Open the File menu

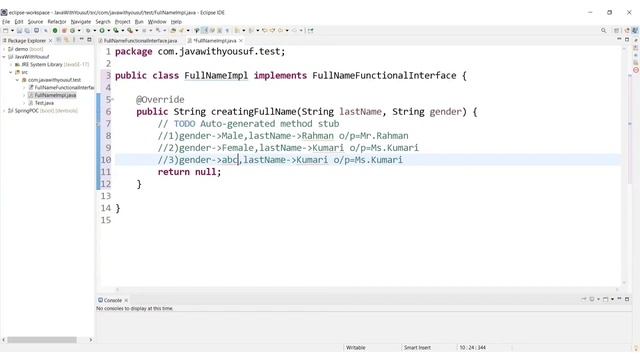tap(6, 22)
